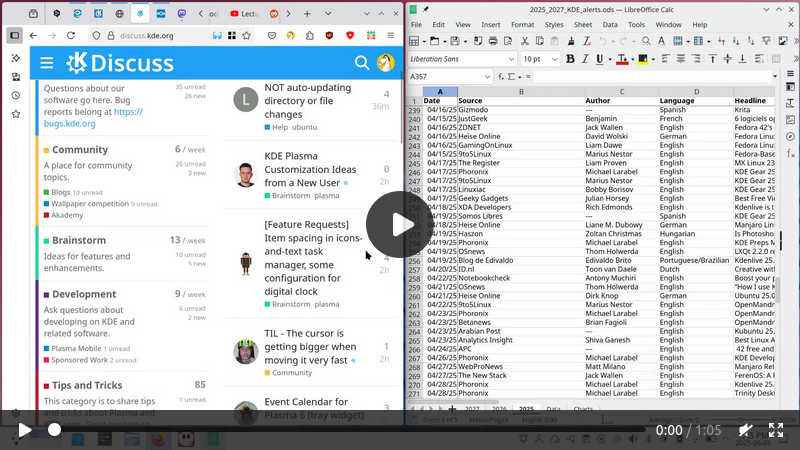Click the Align Top icon in Calc

pyautogui.click(x=713, y=59)
